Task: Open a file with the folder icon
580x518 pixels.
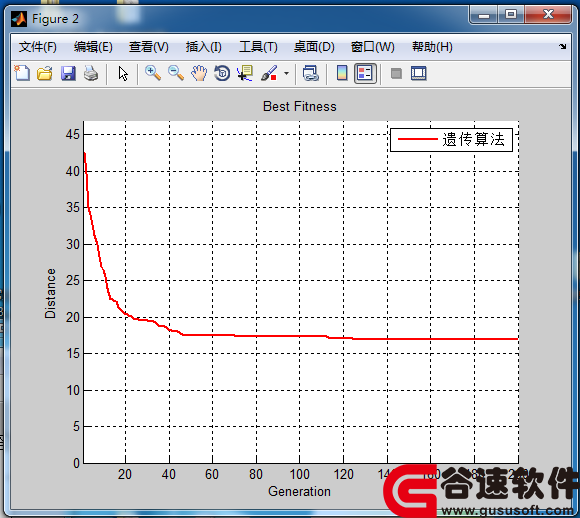Action: tap(45, 73)
